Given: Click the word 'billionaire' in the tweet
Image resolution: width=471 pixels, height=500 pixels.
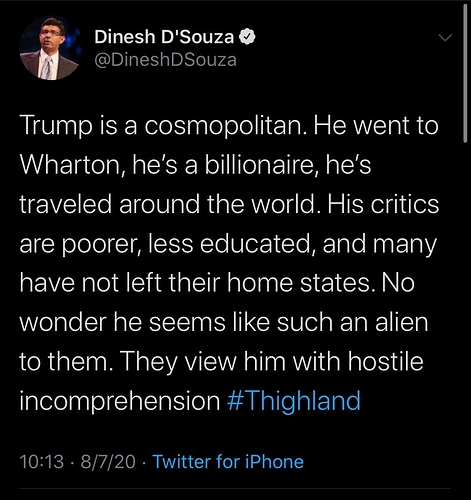Looking at the screenshot, I should [x=261, y=165].
